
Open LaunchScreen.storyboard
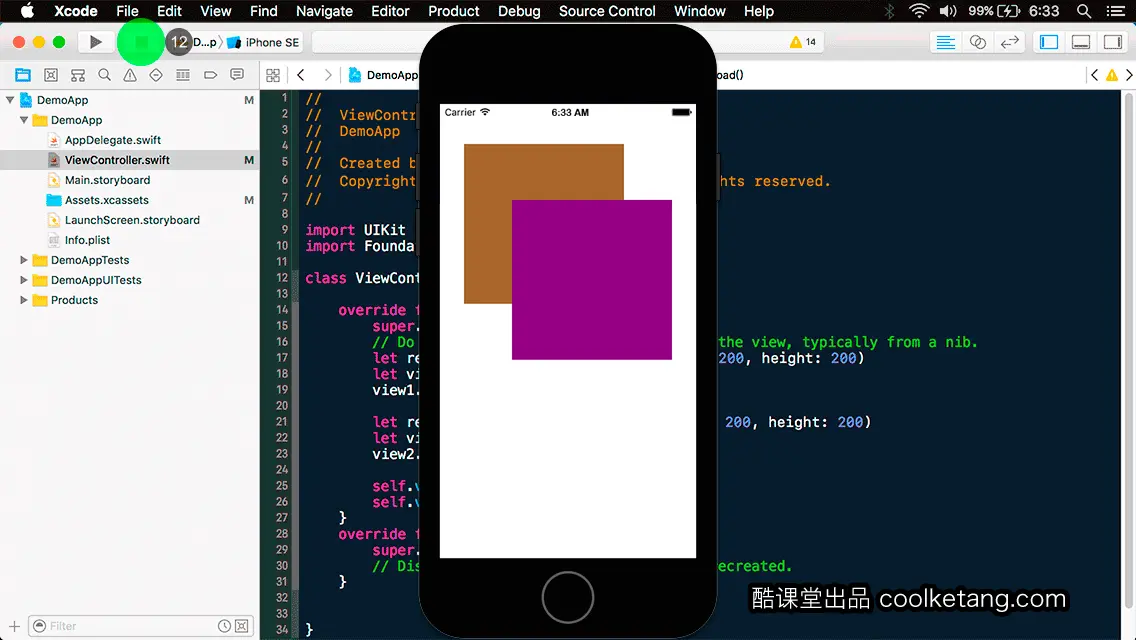(x=132, y=220)
